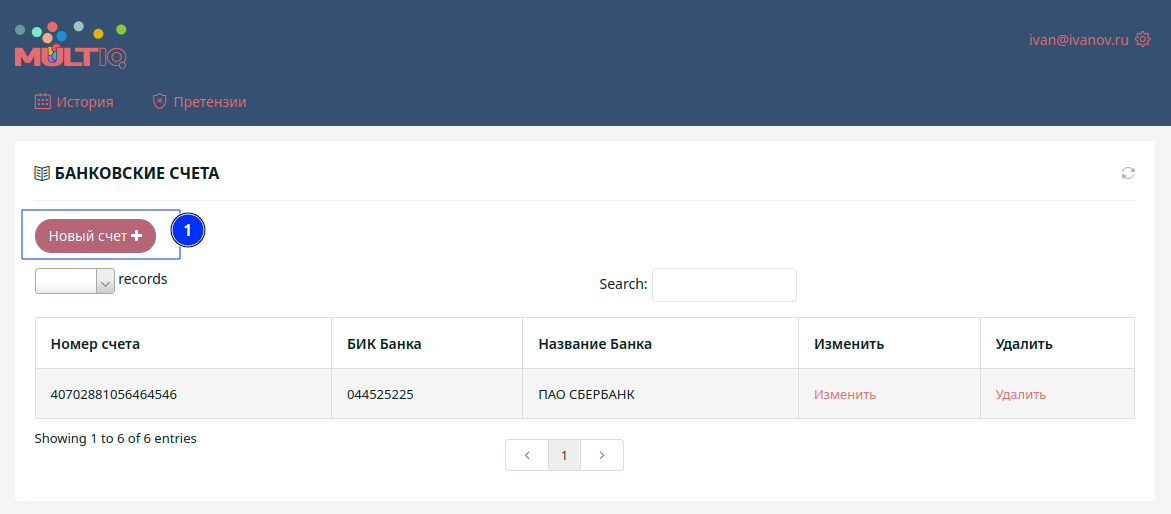This screenshot has width=1171, height=514.
Task: Click the shield icon beside Претензии
Action: click(159, 102)
